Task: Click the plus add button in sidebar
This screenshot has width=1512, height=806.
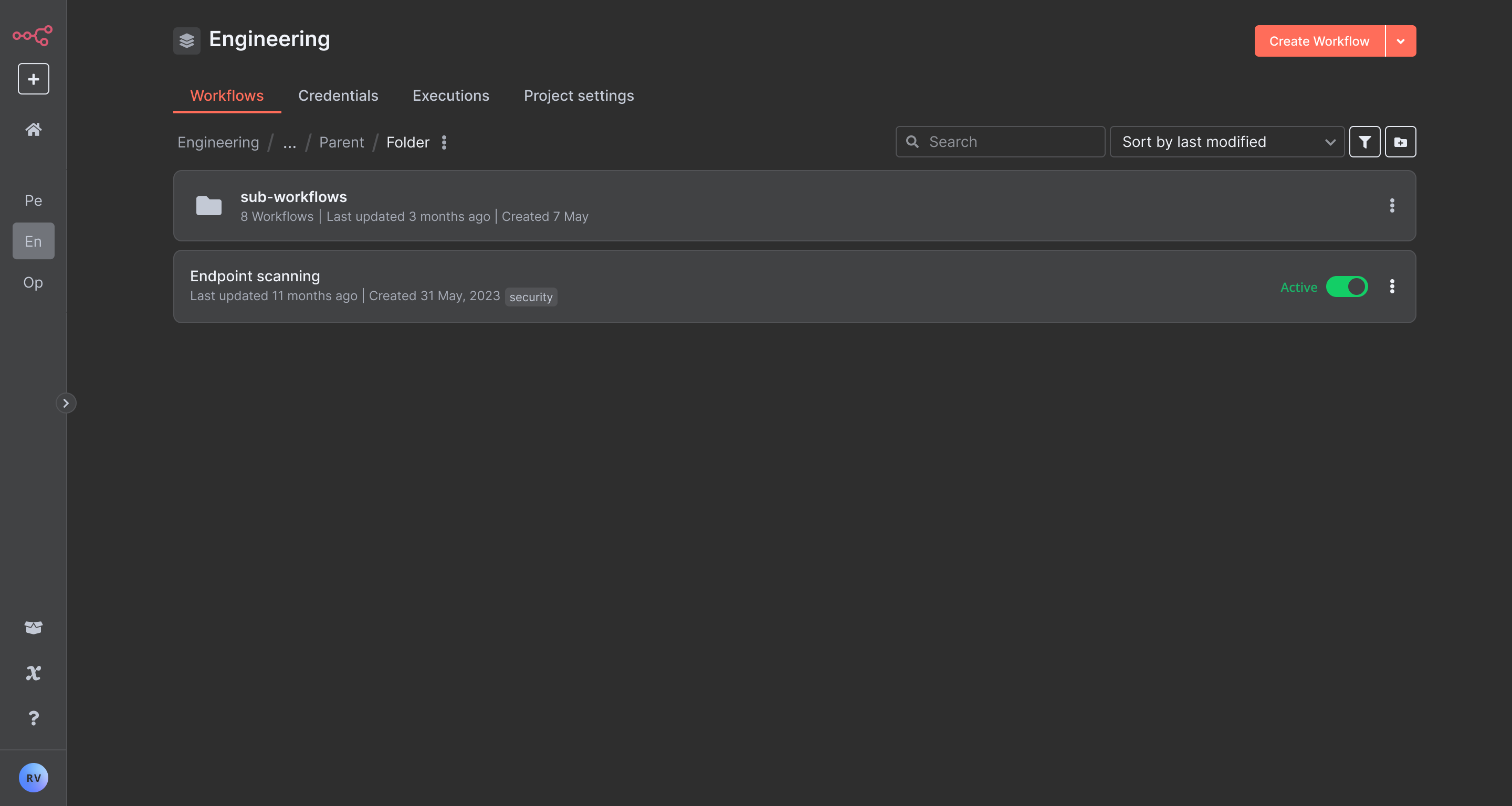Action: pos(34,79)
